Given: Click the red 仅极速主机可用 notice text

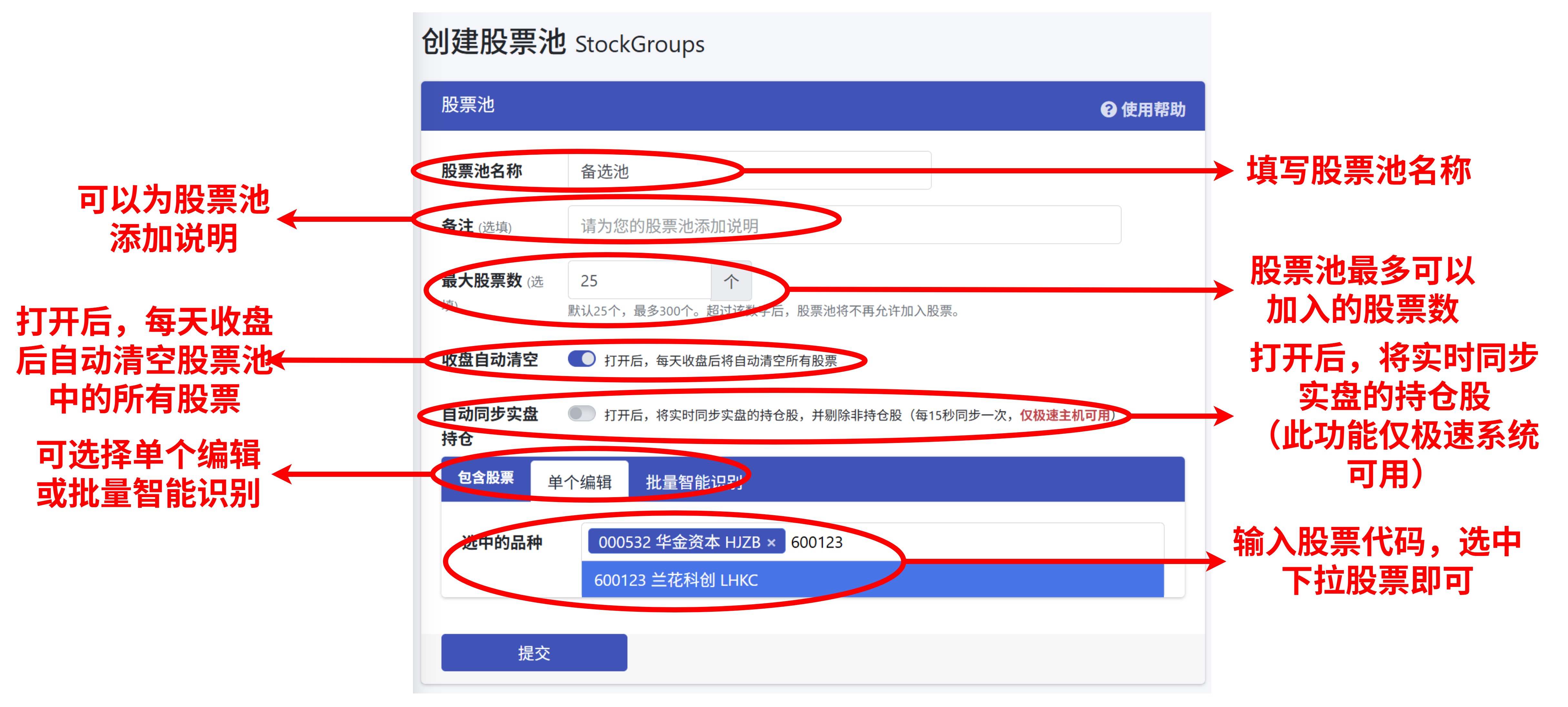Looking at the screenshot, I should (x=1065, y=415).
